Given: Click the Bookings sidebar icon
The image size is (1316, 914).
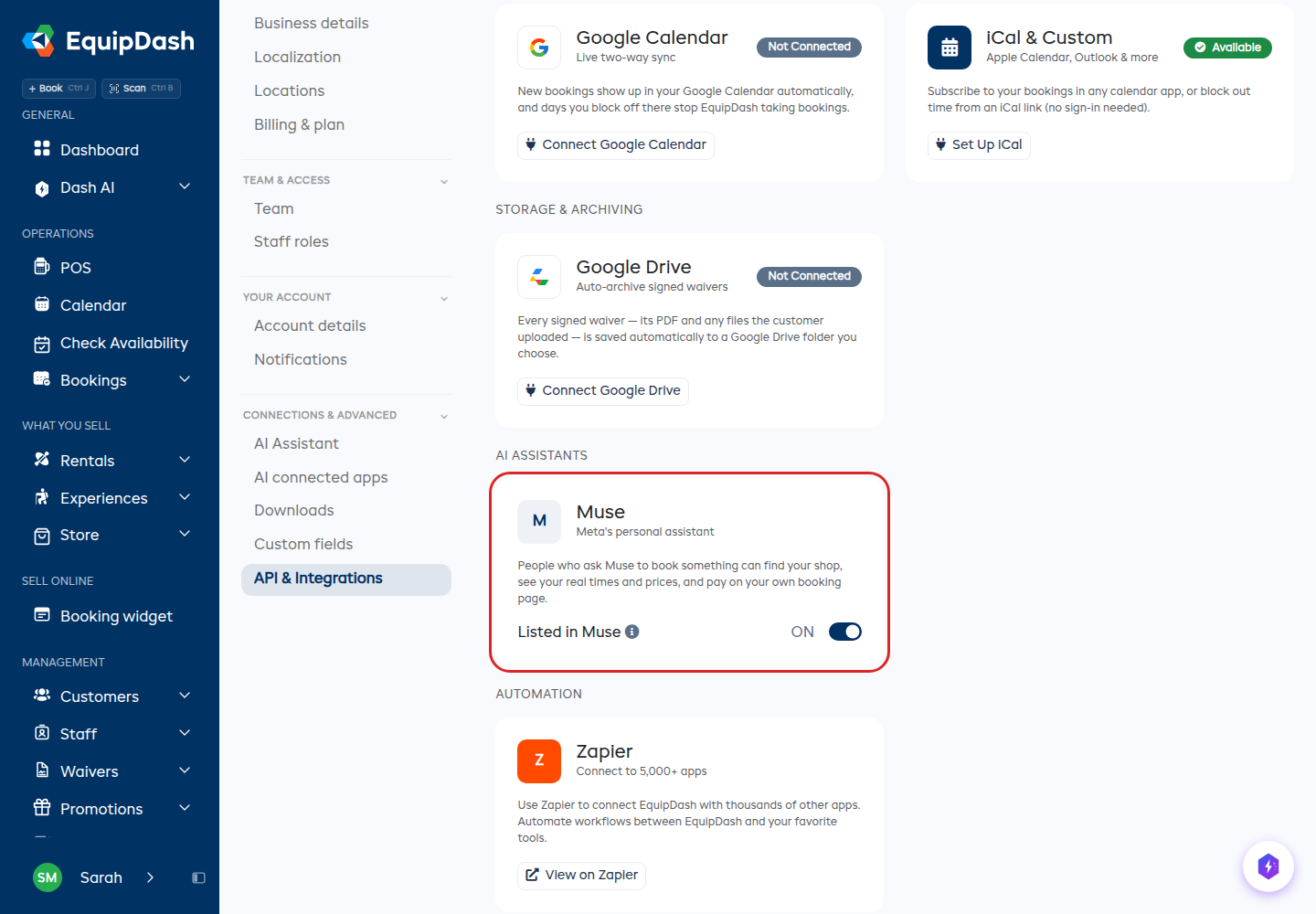Looking at the screenshot, I should pos(42,378).
